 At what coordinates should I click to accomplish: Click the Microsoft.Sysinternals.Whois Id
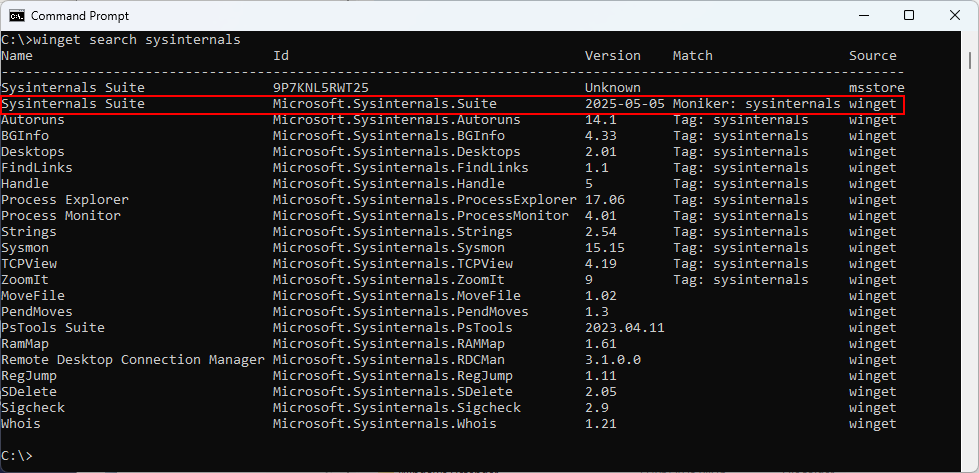[x=385, y=424]
